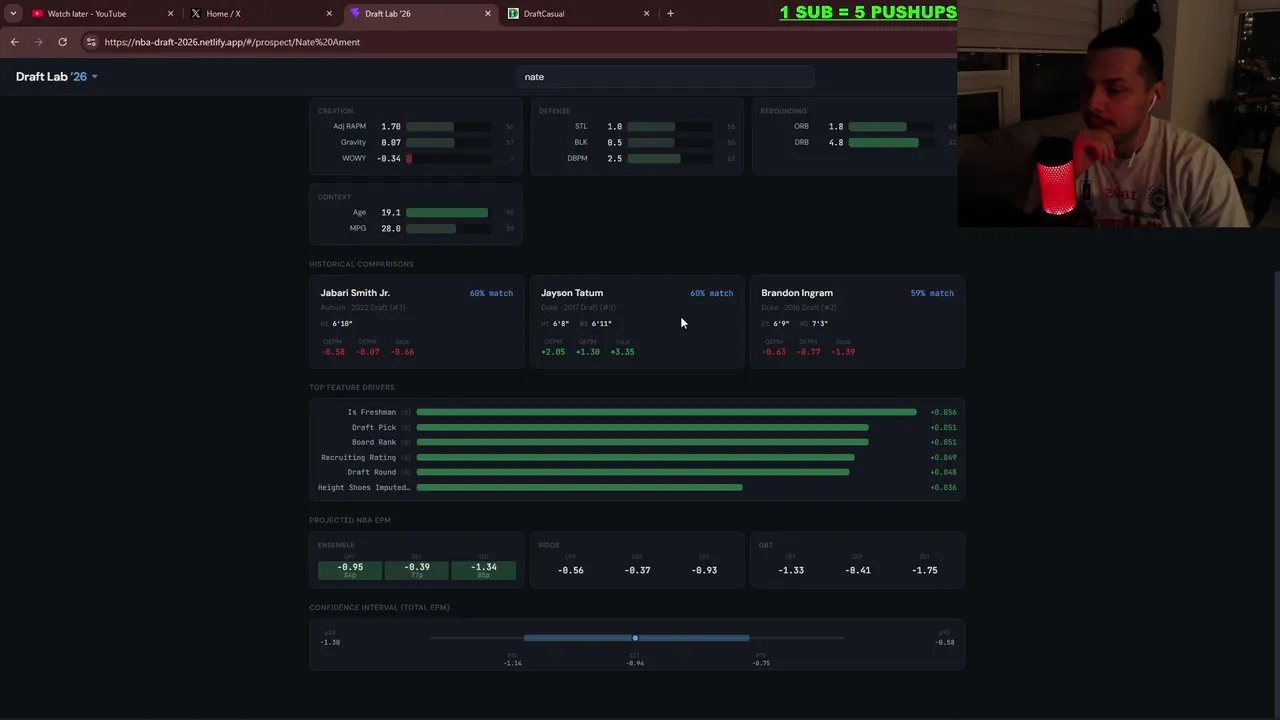Switch to the DraftCasual tab
The width and height of the screenshot is (1280, 720).
point(577,14)
